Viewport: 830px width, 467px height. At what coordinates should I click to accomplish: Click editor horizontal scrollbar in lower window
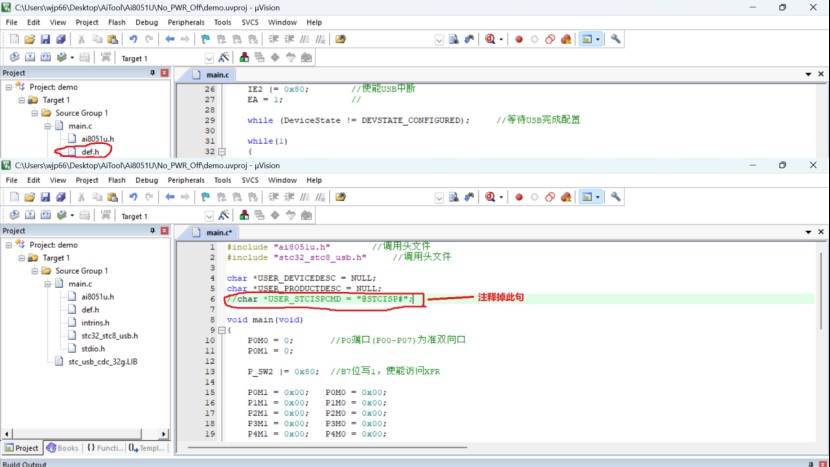[327, 448]
